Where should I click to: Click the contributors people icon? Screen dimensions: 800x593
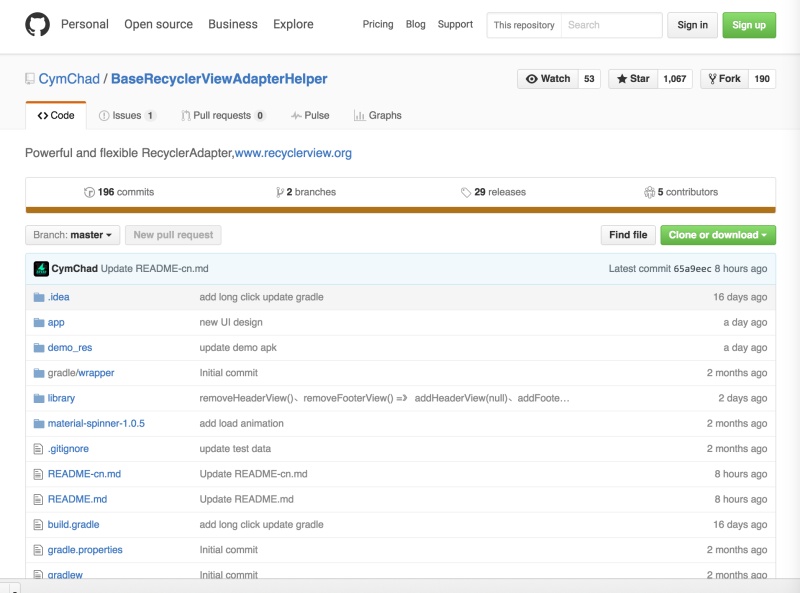tap(649, 192)
